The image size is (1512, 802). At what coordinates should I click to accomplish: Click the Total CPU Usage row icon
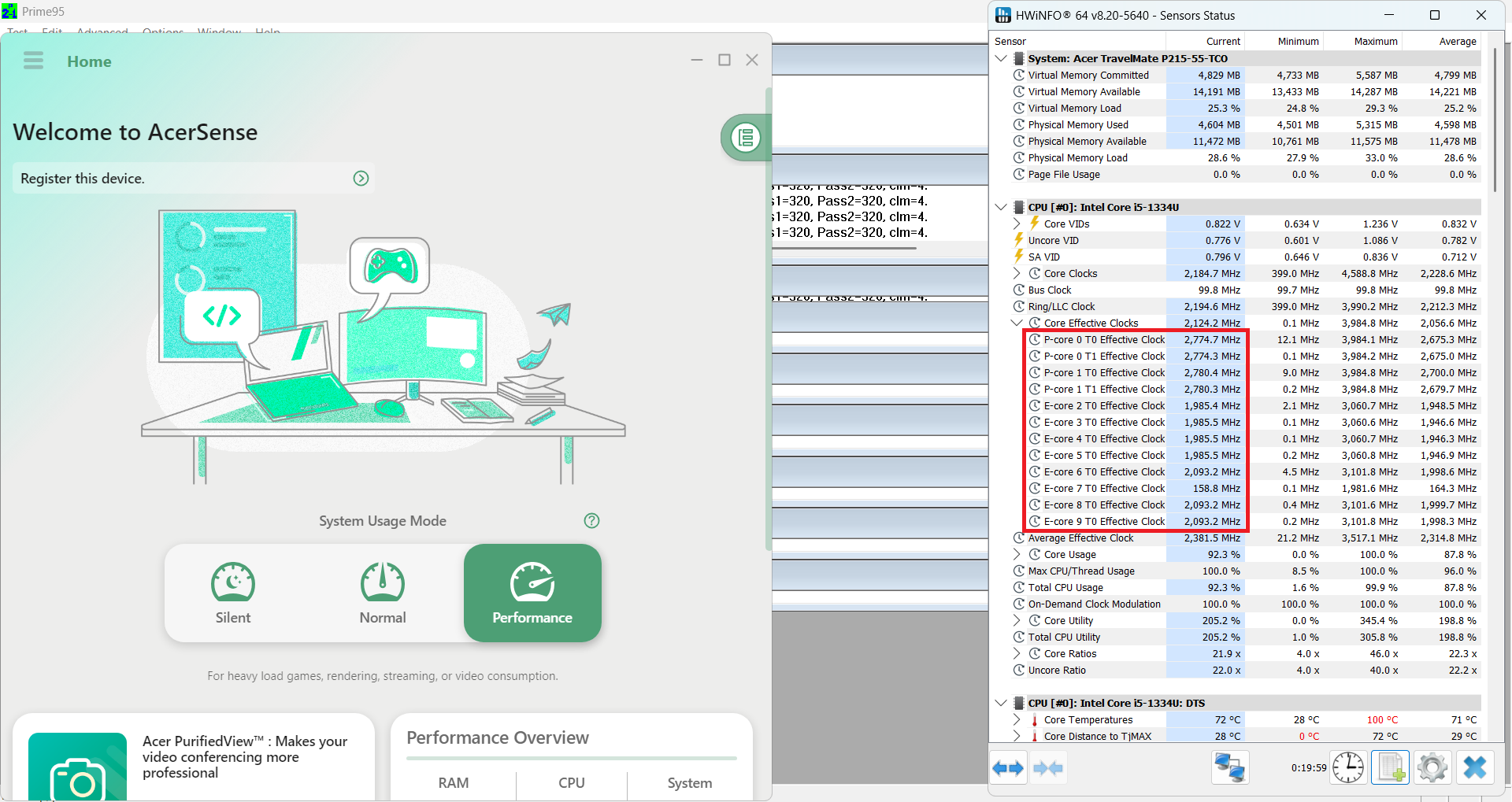(x=1019, y=587)
